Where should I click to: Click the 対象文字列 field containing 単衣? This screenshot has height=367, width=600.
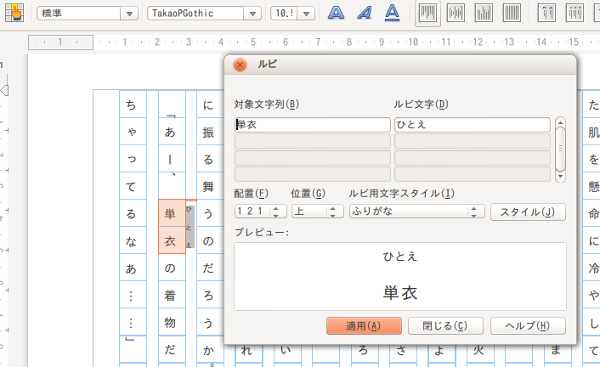pos(312,125)
